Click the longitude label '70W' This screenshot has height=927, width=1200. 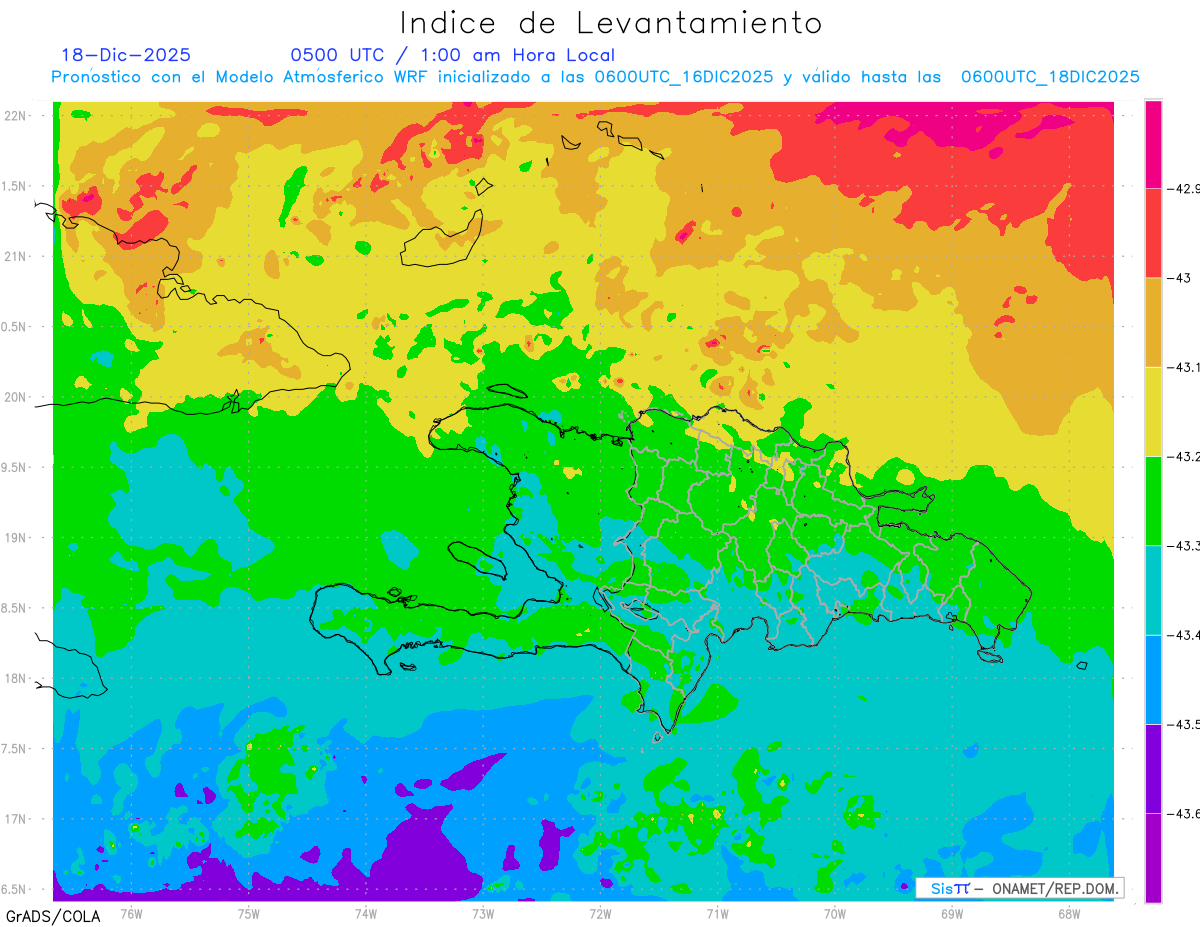[835, 914]
